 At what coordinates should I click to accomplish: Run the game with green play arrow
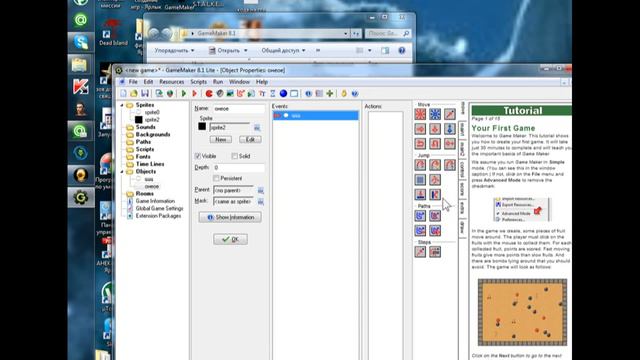(x=184, y=93)
